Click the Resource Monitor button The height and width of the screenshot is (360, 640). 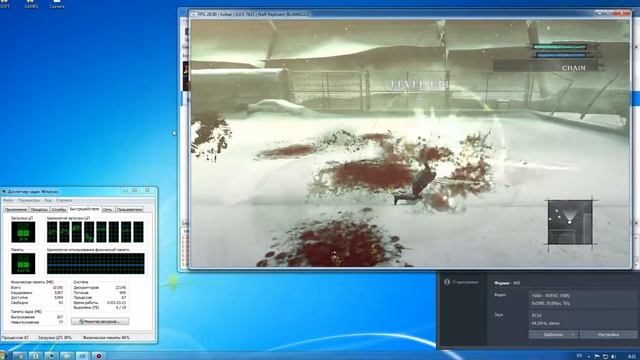click(100, 322)
